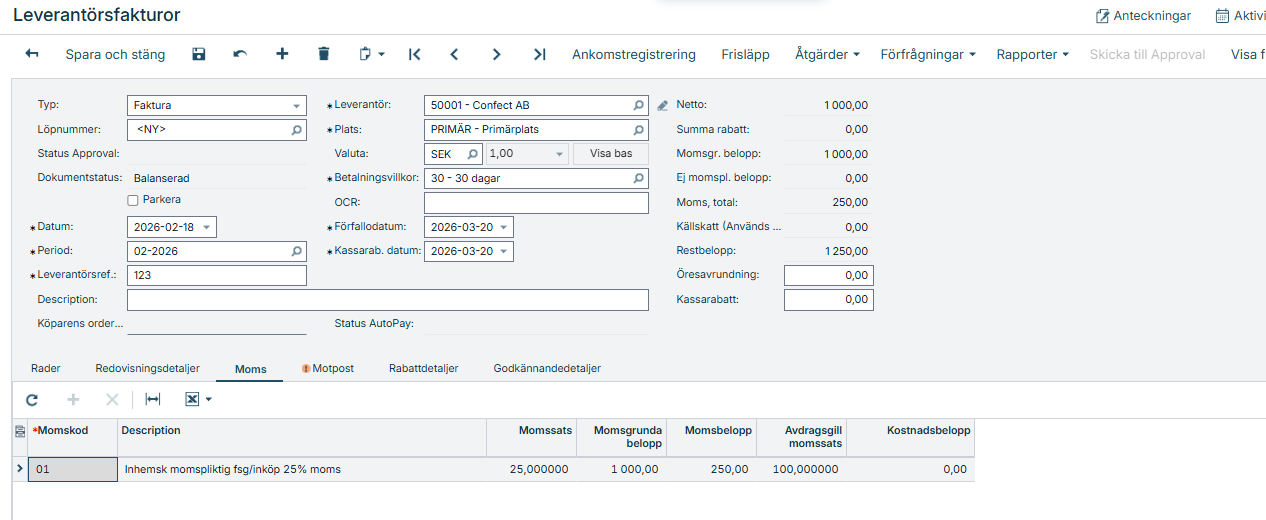The width and height of the screenshot is (1266, 520).
Task: Click the back arrow icon in toolbar
Action: tap(32, 54)
